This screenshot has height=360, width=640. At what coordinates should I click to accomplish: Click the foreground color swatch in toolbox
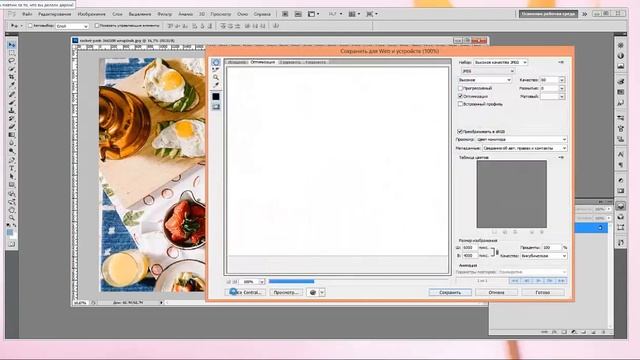point(10,232)
